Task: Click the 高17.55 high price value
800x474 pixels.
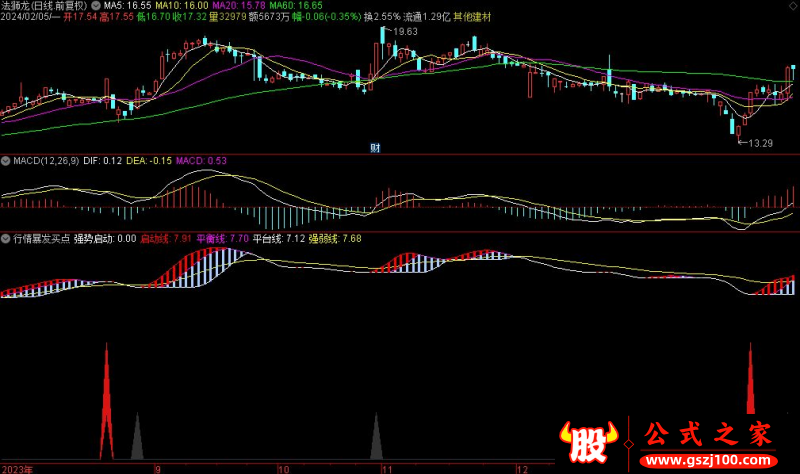Action: (x=116, y=17)
